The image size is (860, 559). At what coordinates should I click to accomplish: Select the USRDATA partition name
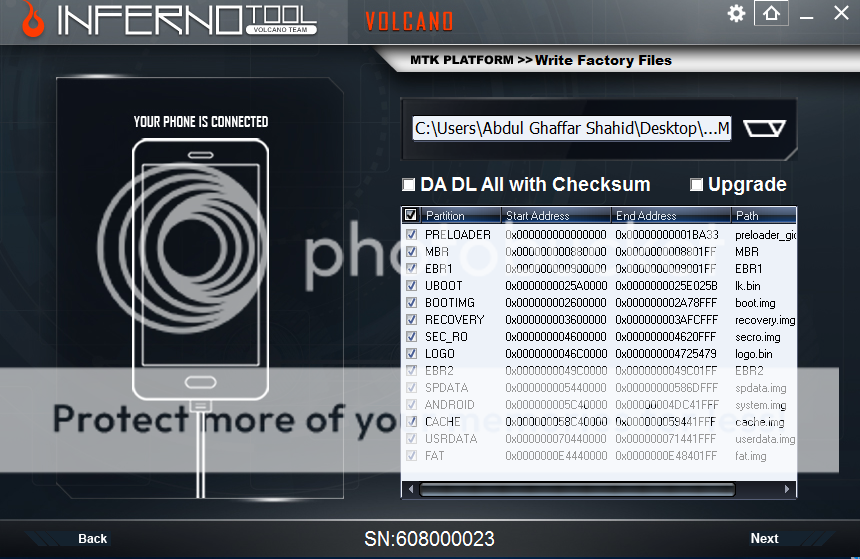451,439
